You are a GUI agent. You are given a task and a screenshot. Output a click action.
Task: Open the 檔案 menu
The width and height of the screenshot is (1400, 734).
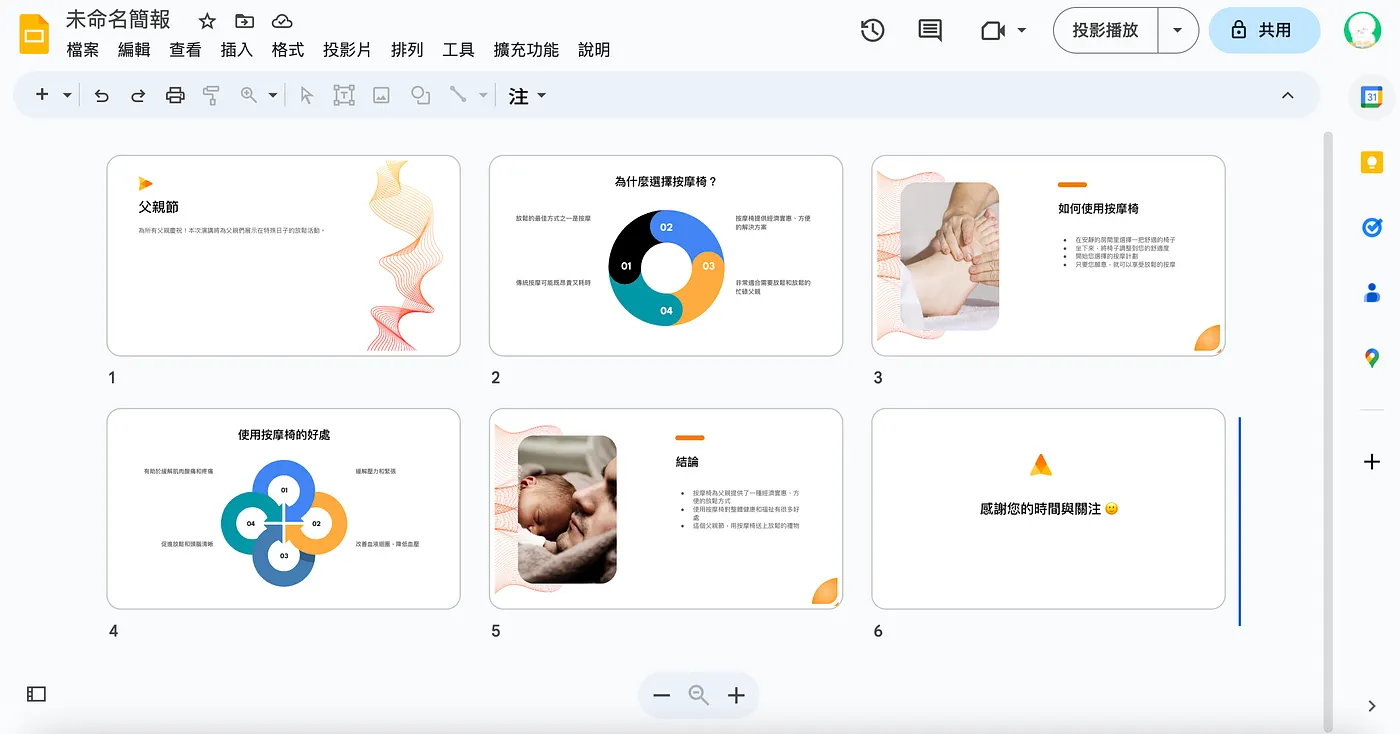83,50
